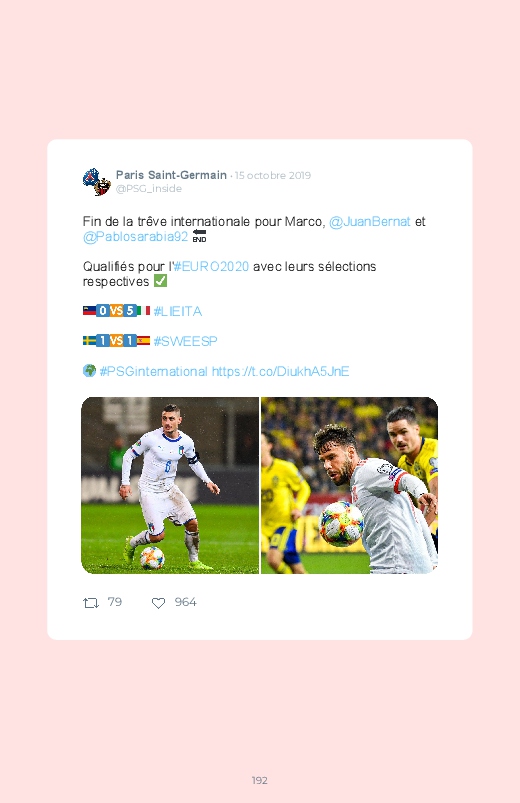Follow the t.co/DiukhA5JnE link
The image size is (520, 803).
coord(280,371)
